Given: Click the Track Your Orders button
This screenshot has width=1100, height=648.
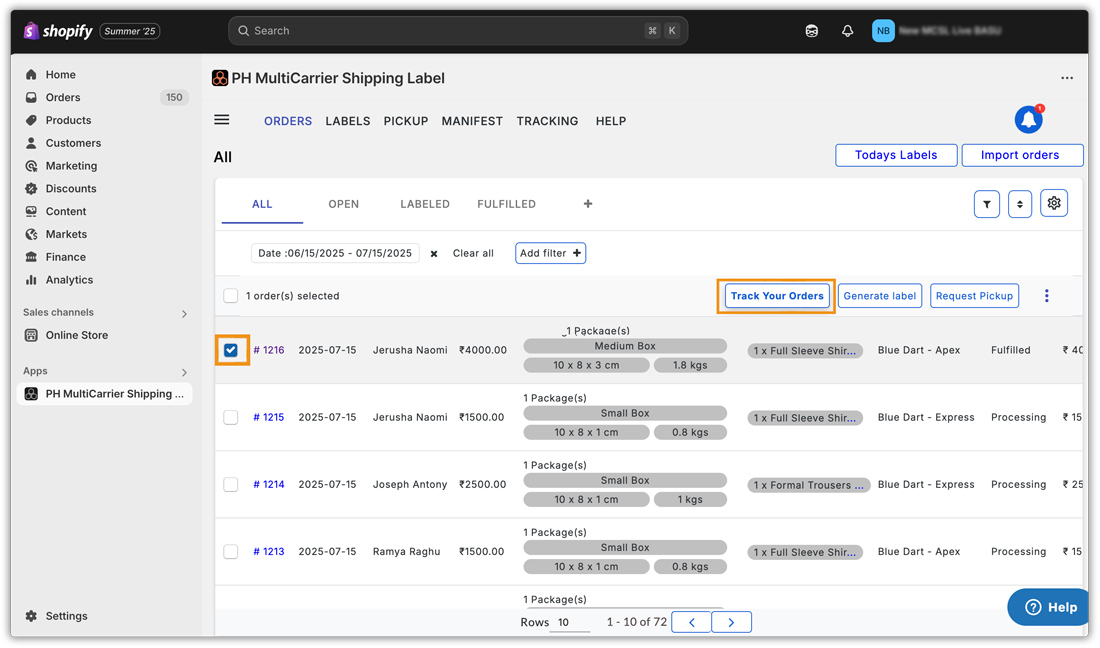Looking at the screenshot, I should pos(777,296).
